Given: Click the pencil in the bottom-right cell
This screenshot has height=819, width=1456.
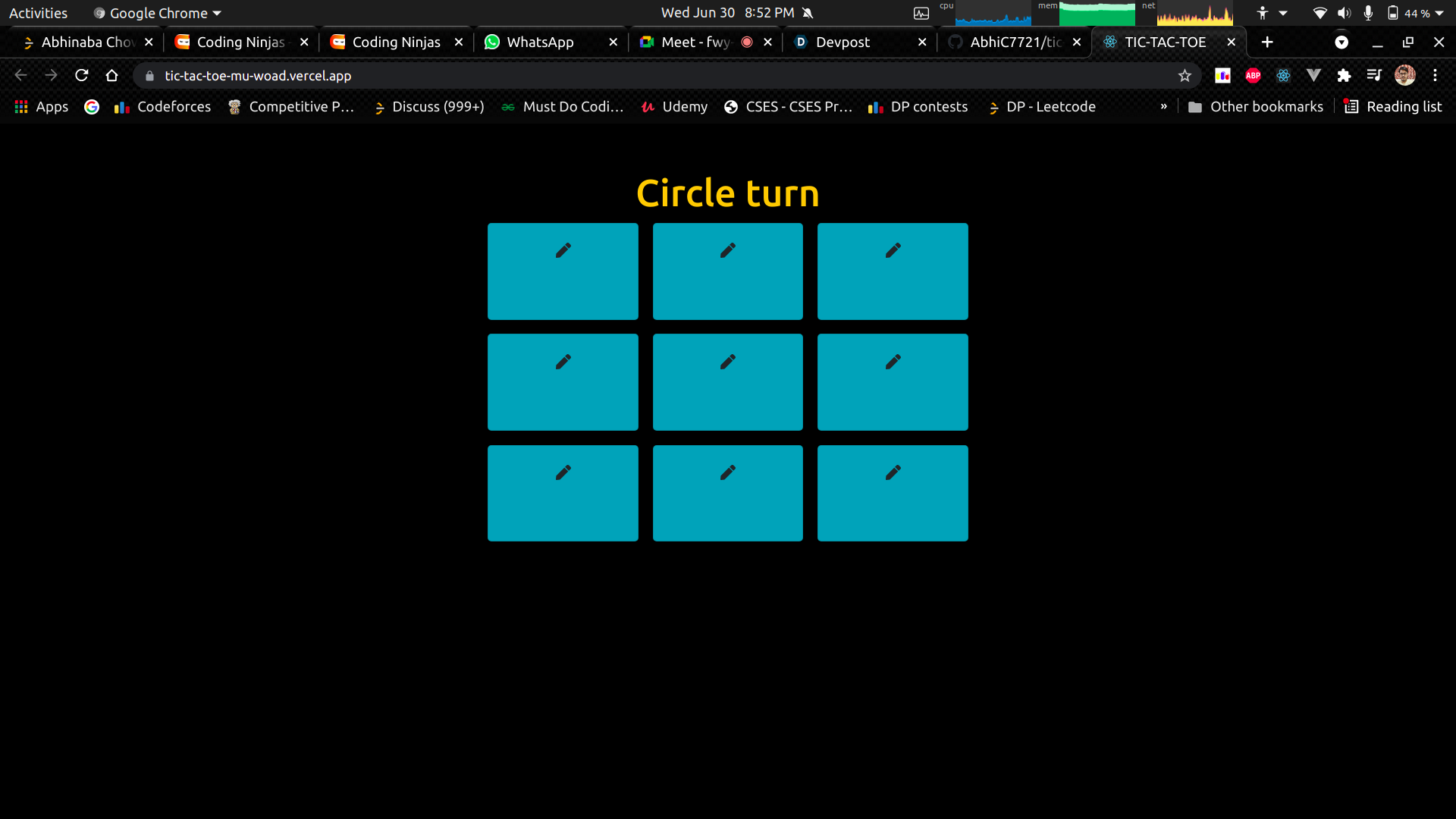Looking at the screenshot, I should point(893,472).
